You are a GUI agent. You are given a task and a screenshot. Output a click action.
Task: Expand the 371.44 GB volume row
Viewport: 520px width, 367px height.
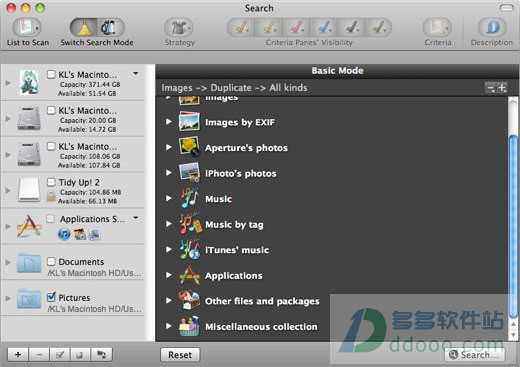coord(8,83)
